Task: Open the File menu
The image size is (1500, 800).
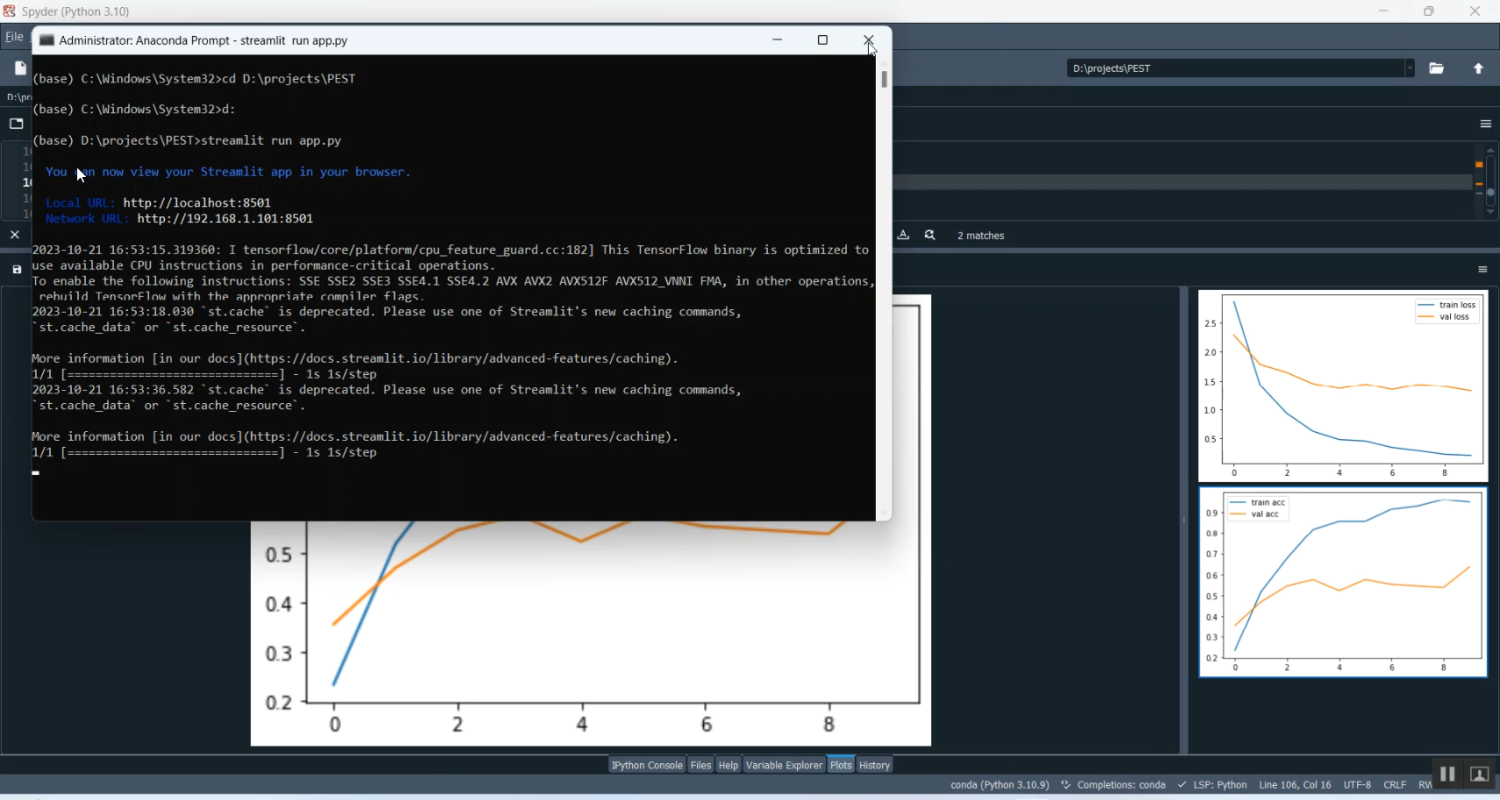Action: tap(14, 37)
